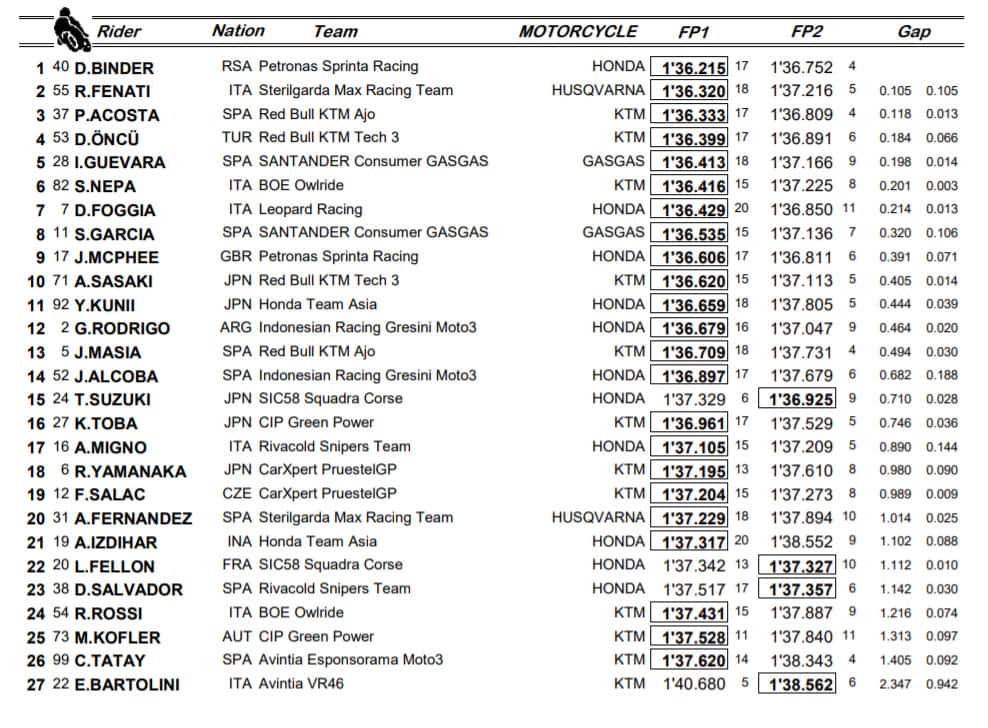Select rider T.SUZUKI name
988x728 pixels.
pos(117,400)
